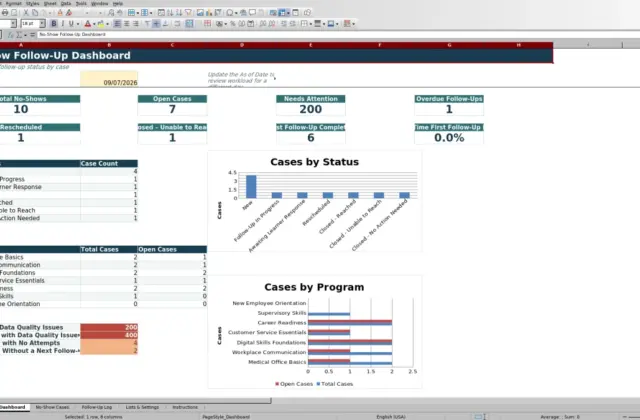This screenshot has width=640, height=420.
Task: Click the Overdue Follow-Ups value 1
Action: pyautogui.click(x=449, y=109)
